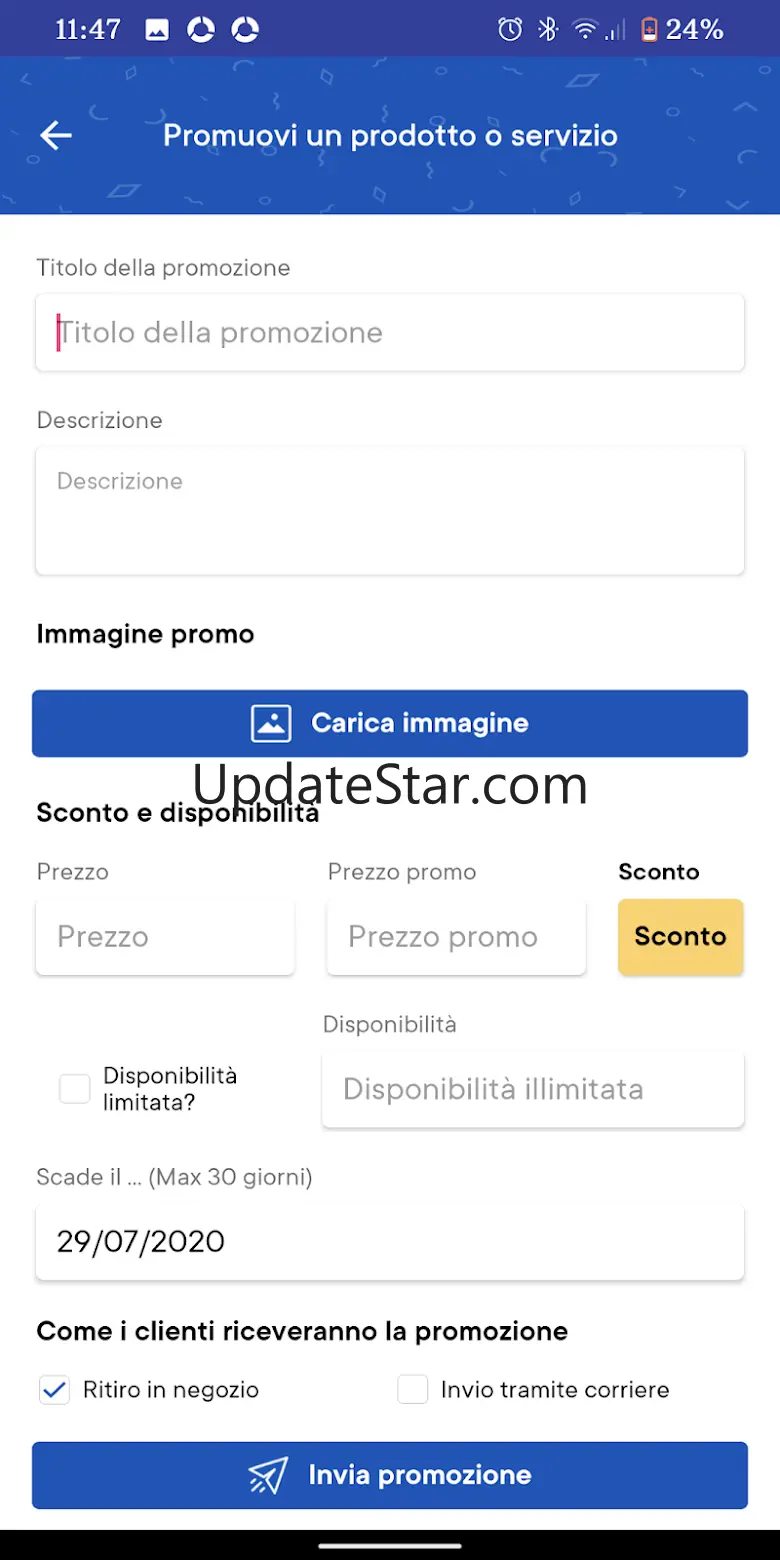Uncheck Ritiro in negozio option
Image resolution: width=780 pixels, height=1560 pixels.
[54, 1390]
